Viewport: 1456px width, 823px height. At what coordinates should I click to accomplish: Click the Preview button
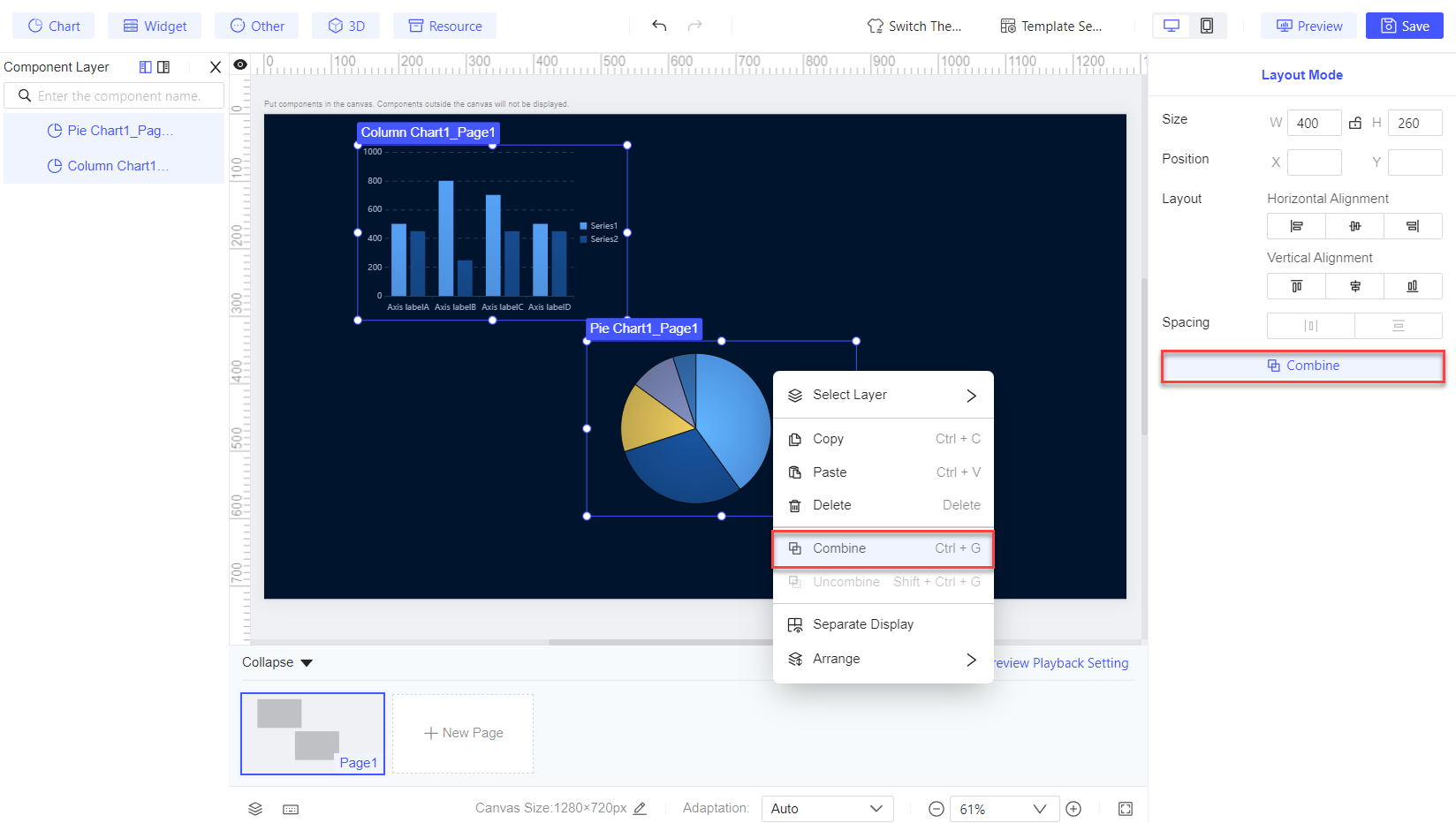(x=1309, y=26)
